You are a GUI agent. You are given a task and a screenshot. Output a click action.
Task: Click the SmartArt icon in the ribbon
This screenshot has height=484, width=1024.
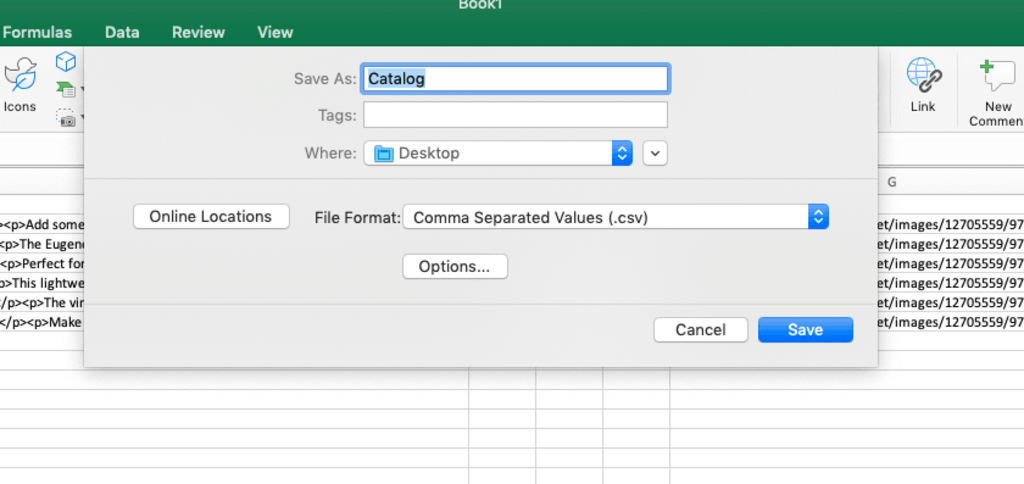67,90
